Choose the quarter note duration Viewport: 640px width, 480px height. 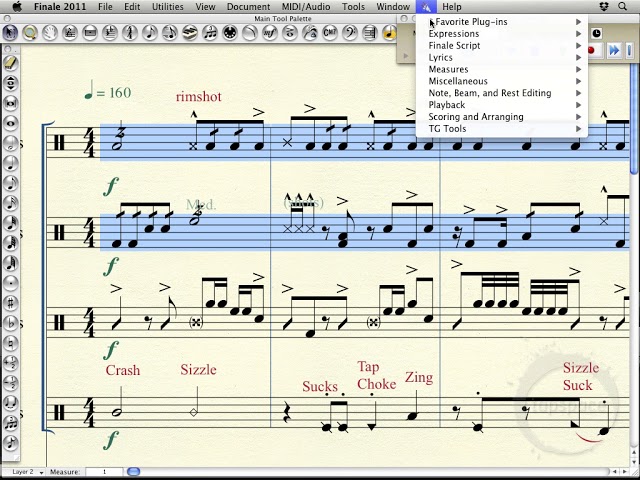pos(11,163)
